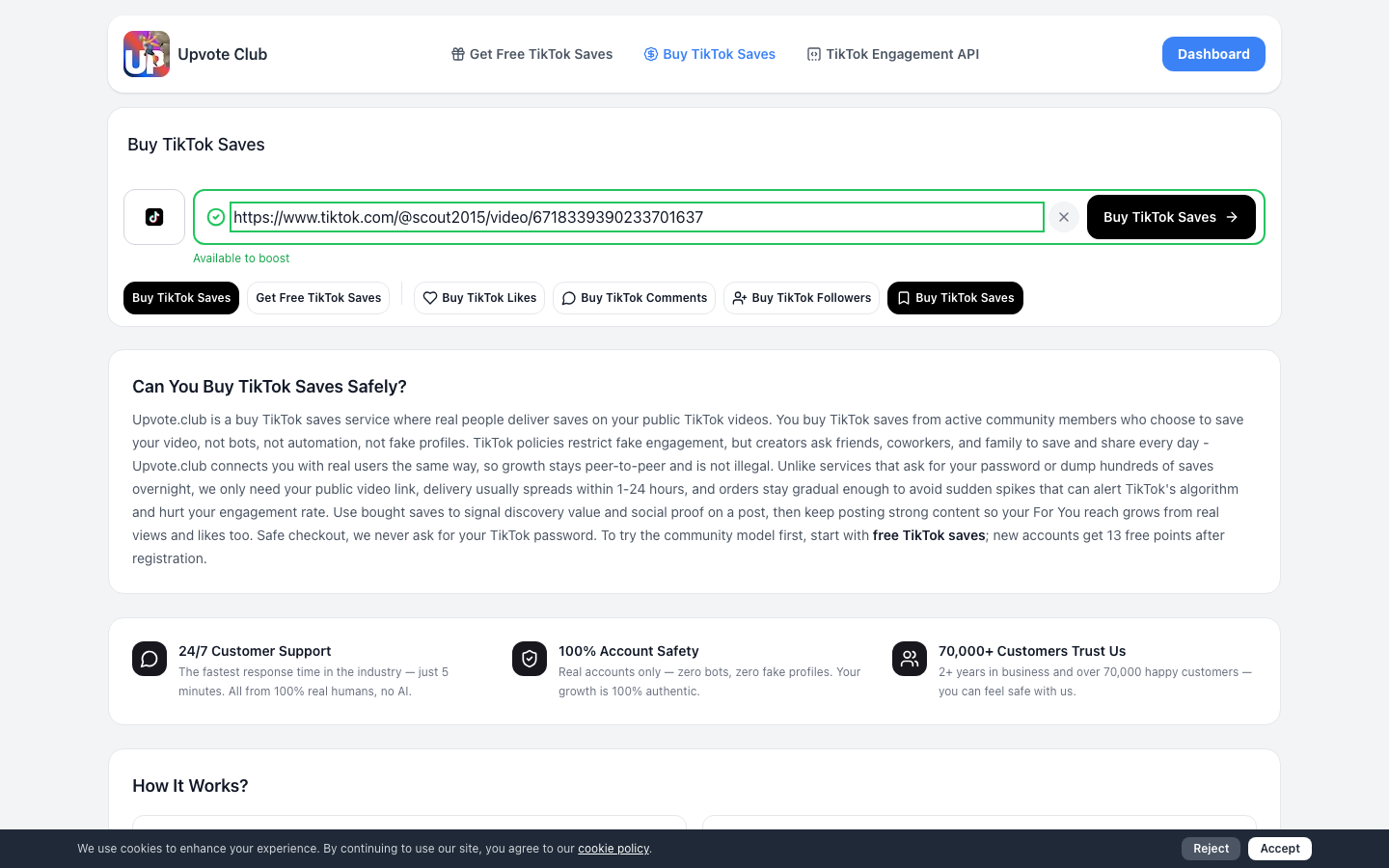Select bookmark Buy TikTok Saves option
The image size is (1389, 868).
click(955, 298)
